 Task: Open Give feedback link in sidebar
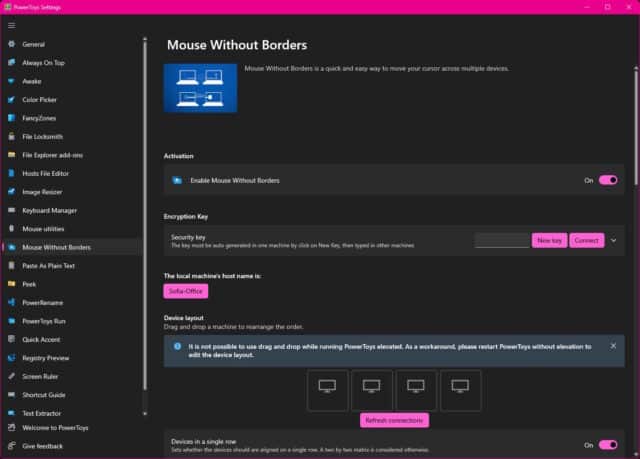pyautogui.click(x=71, y=446)
